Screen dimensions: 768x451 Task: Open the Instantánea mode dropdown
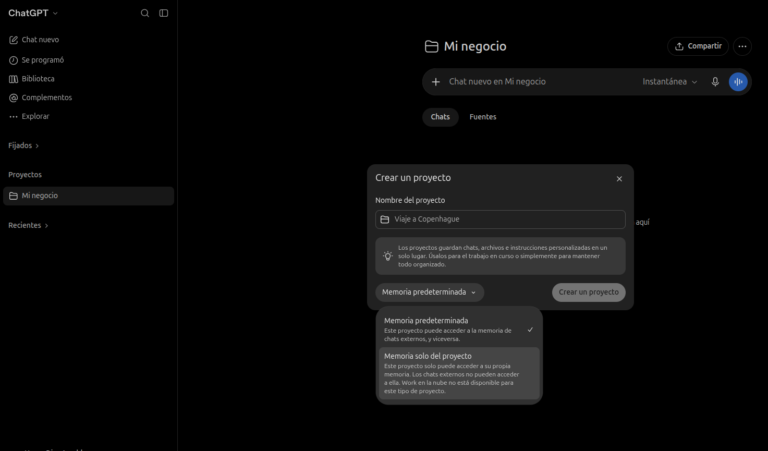[670, 82]
